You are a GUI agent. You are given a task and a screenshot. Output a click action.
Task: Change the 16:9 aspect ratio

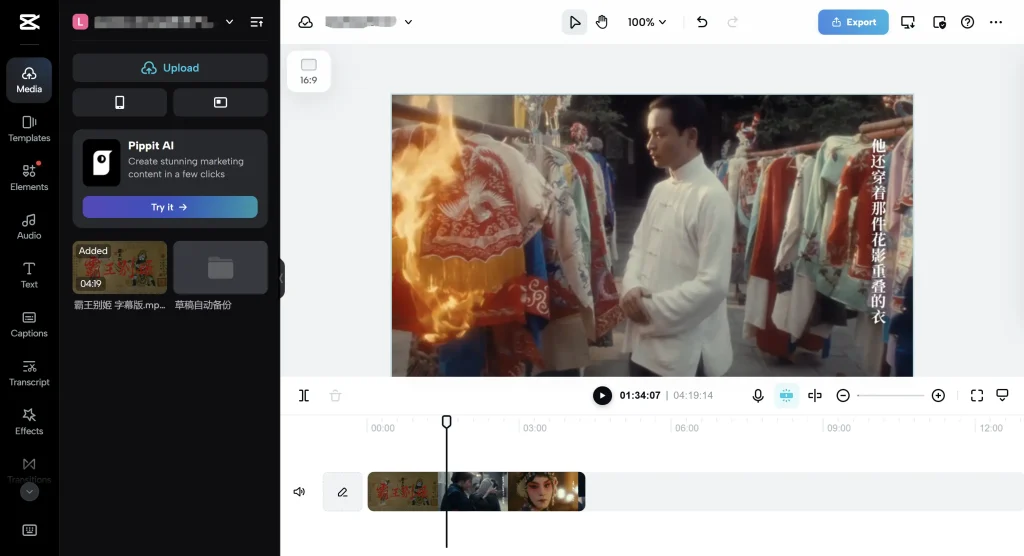[308, 71]
